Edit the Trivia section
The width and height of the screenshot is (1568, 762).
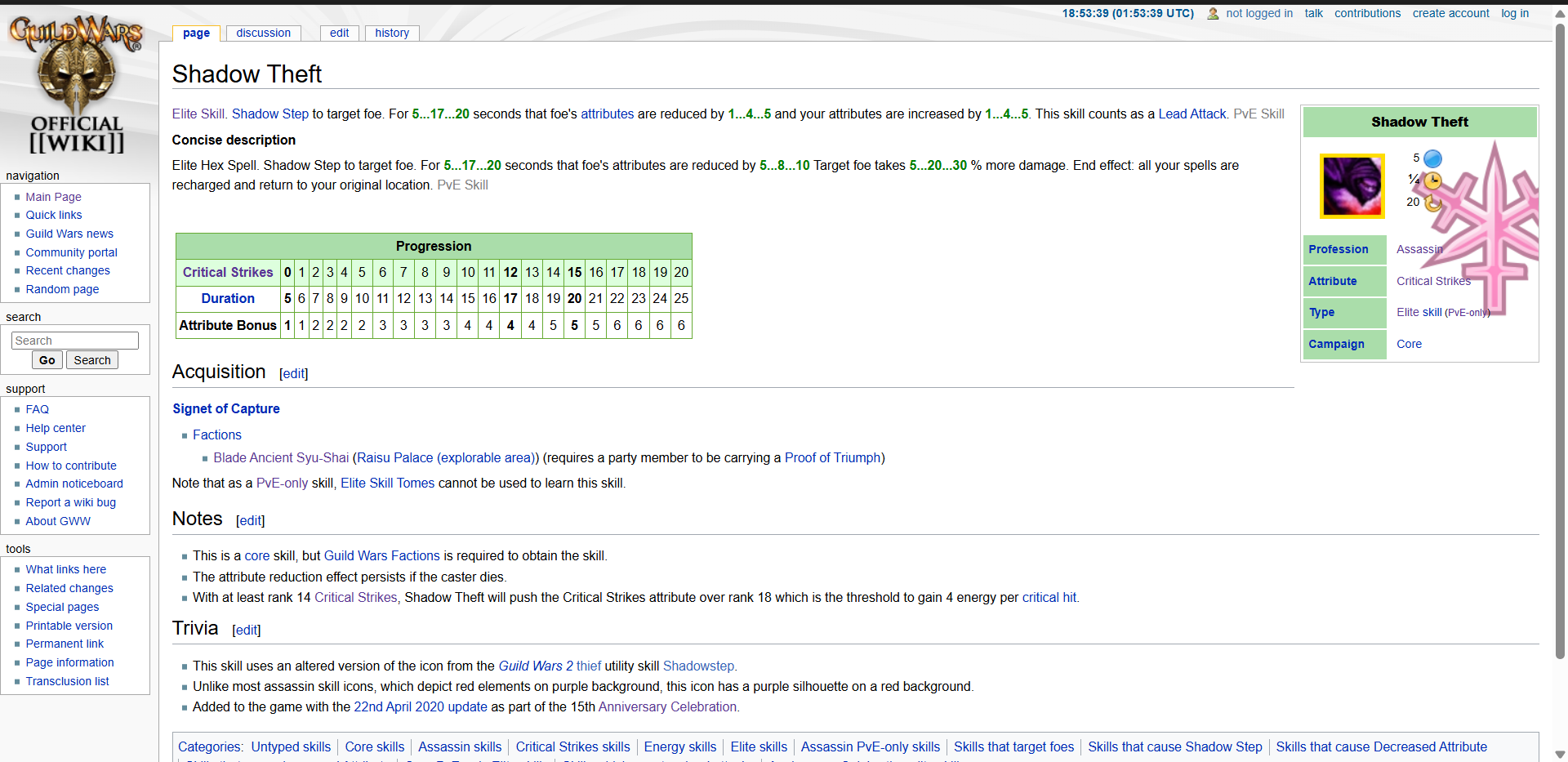pyautogui.click(x=247, y=630)
